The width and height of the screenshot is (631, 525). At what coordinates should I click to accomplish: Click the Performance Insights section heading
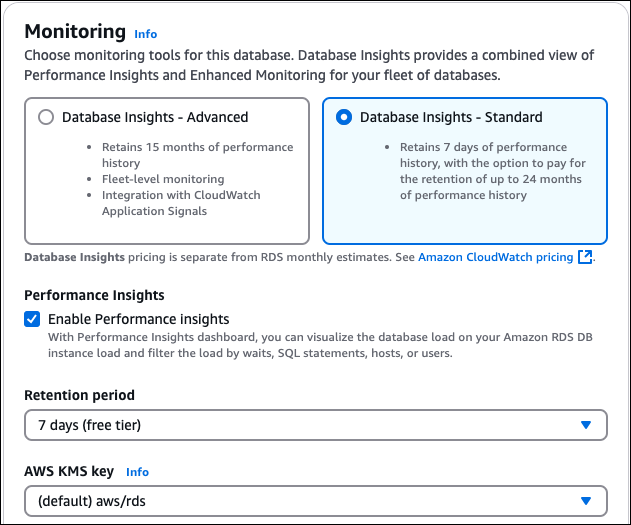[94, 295]
